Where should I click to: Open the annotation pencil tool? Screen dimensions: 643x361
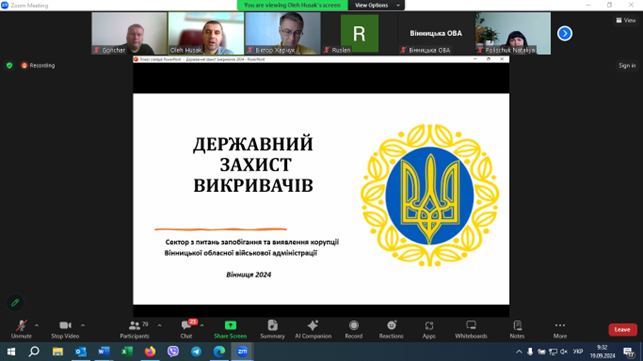click(15, 303)
